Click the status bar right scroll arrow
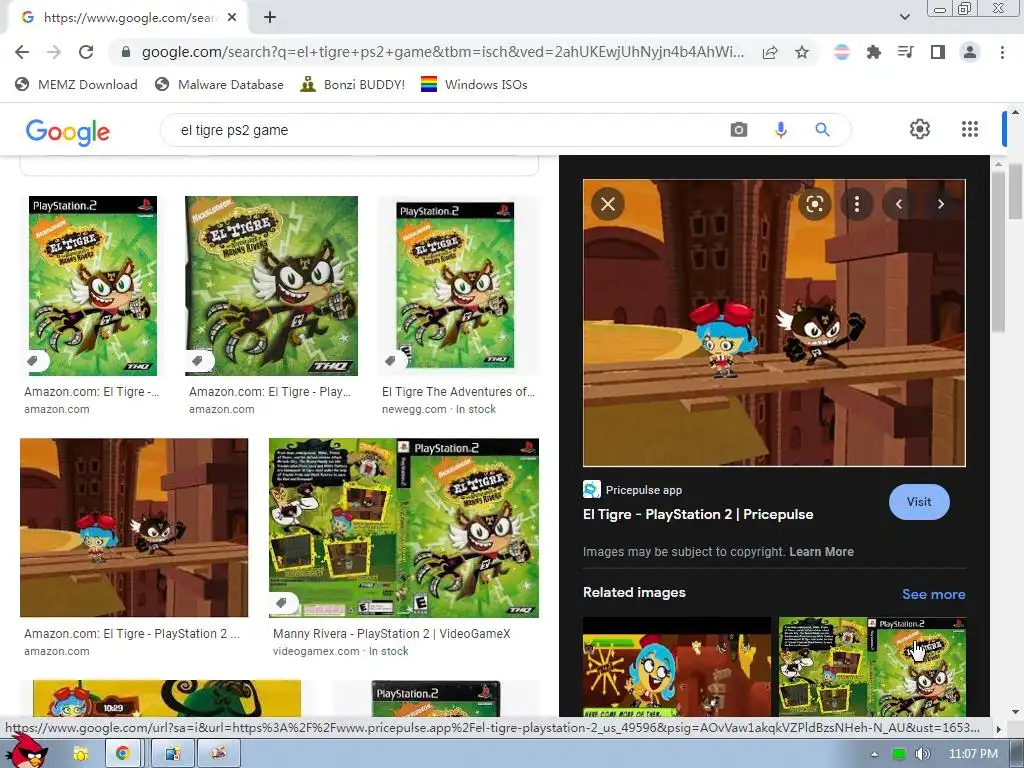Image resolution: width=1024 pixels, height=768 pixels. 997,728
